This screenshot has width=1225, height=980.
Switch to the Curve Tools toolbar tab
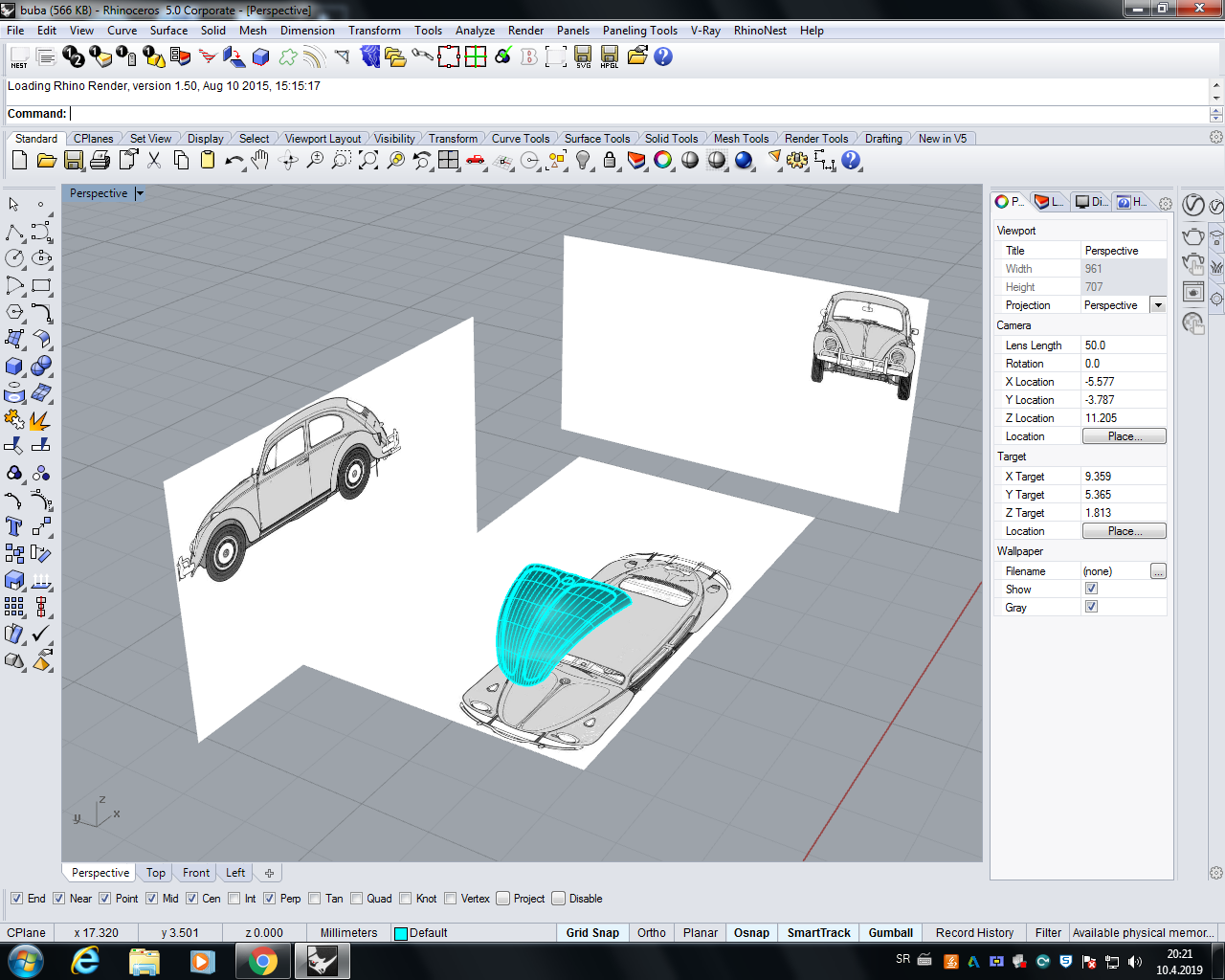point(521,139)
